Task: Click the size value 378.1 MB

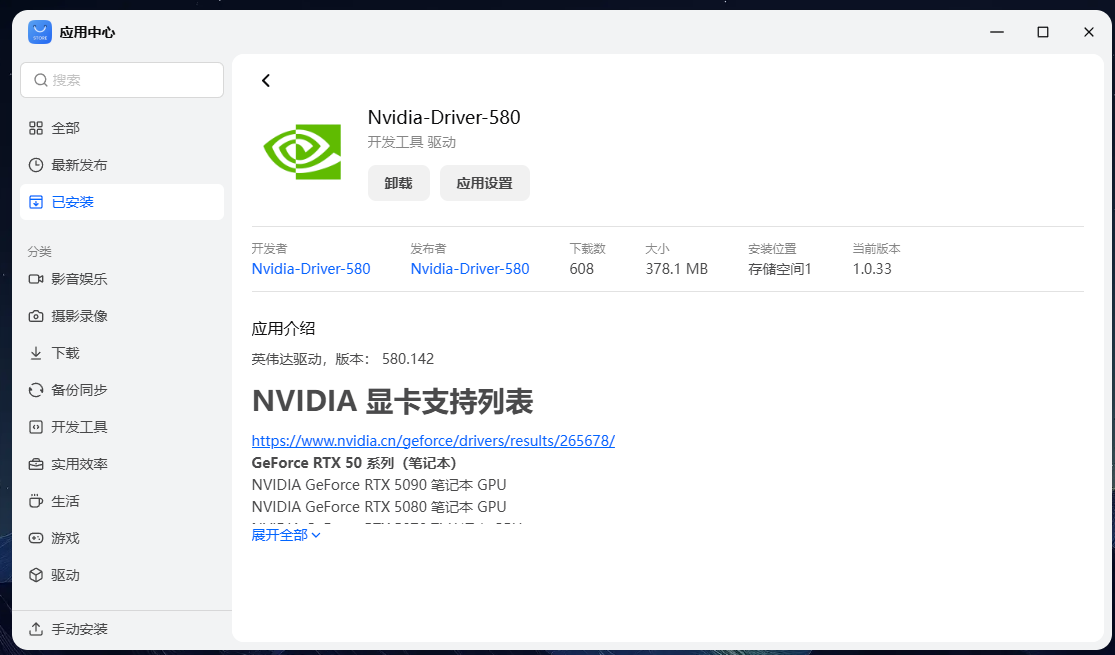Action: click(x=676, y=269)
